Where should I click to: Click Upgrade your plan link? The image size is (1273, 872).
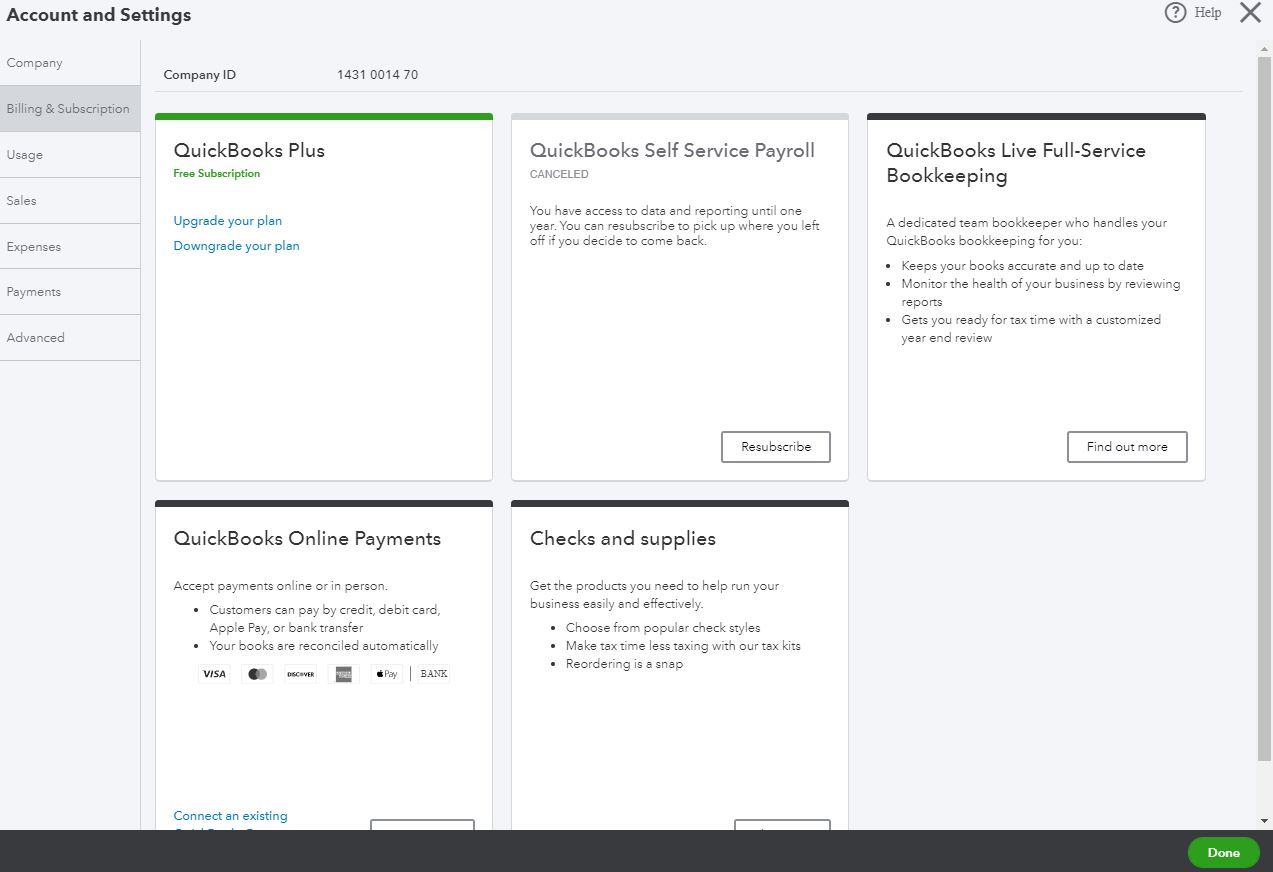(x=228, y=221)
